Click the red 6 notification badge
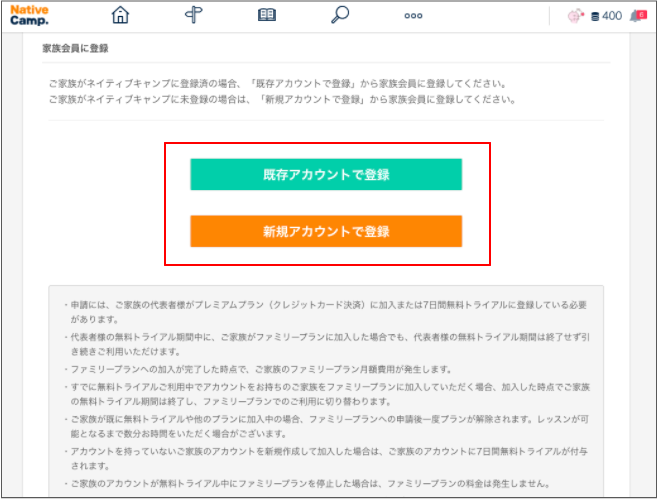 point(641,15)
